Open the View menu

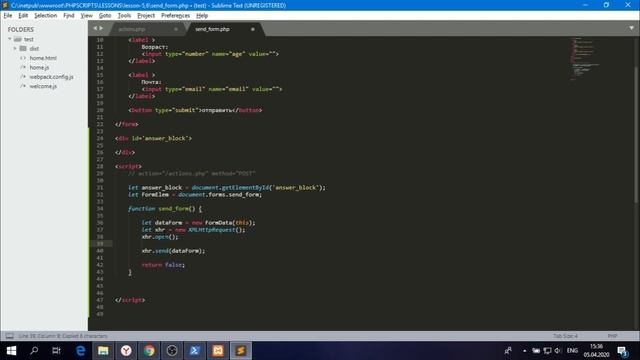(x=86, y=16)
